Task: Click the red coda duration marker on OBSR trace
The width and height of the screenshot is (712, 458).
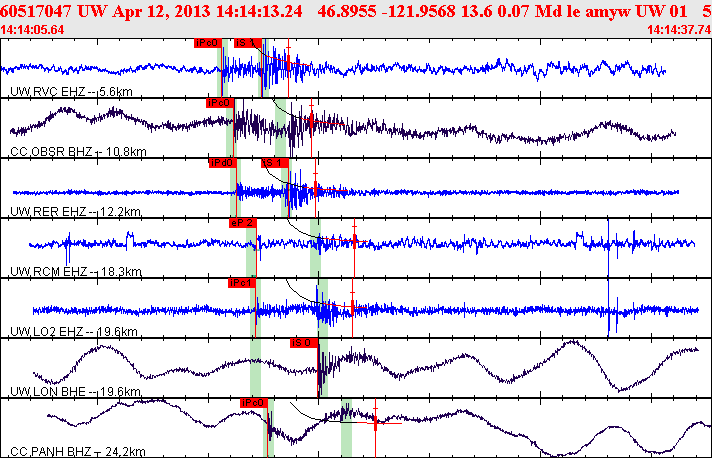Action: [x=312, y=122]
